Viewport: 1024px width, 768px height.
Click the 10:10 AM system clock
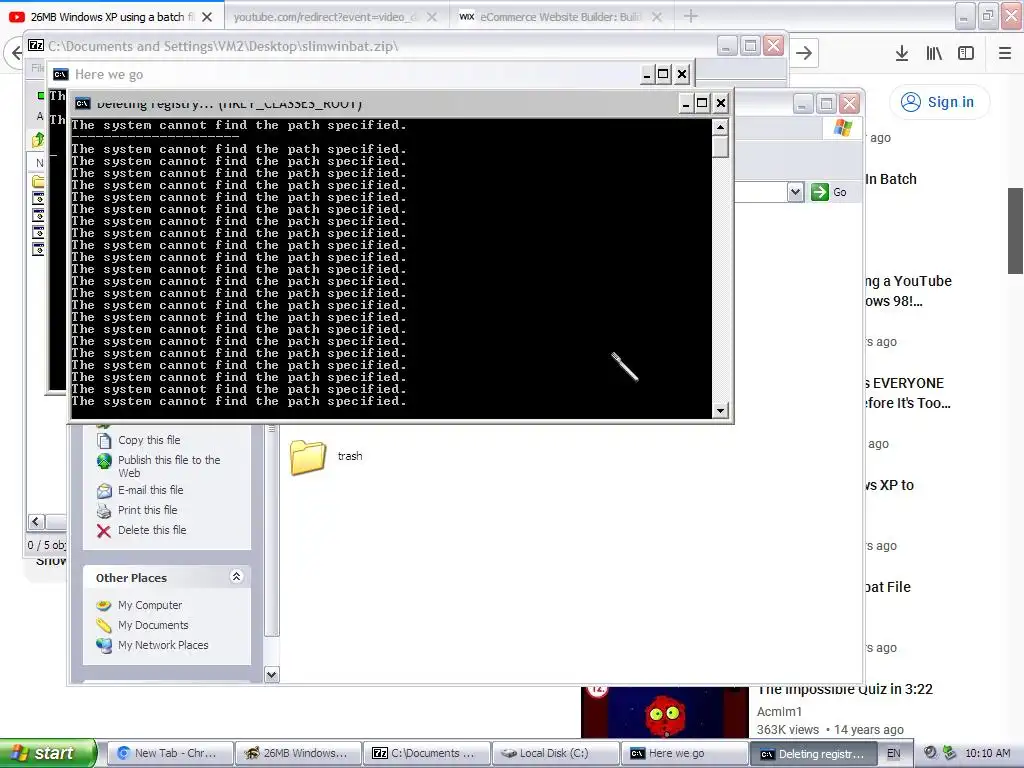click(987, 754)
